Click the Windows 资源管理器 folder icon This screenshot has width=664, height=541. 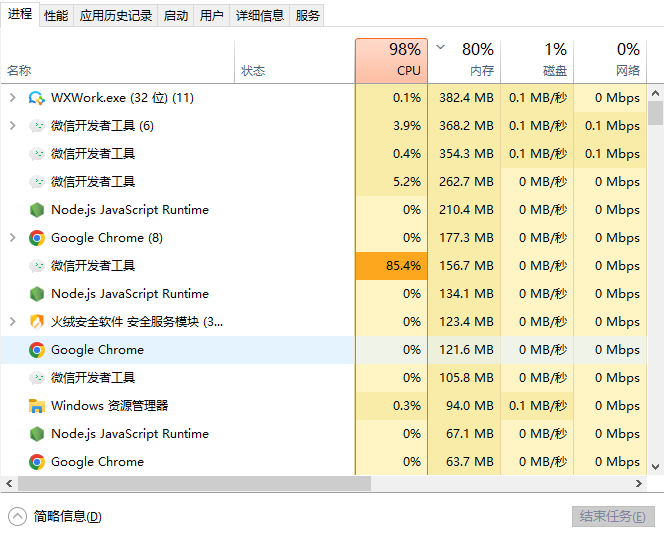tap(37, 406)
